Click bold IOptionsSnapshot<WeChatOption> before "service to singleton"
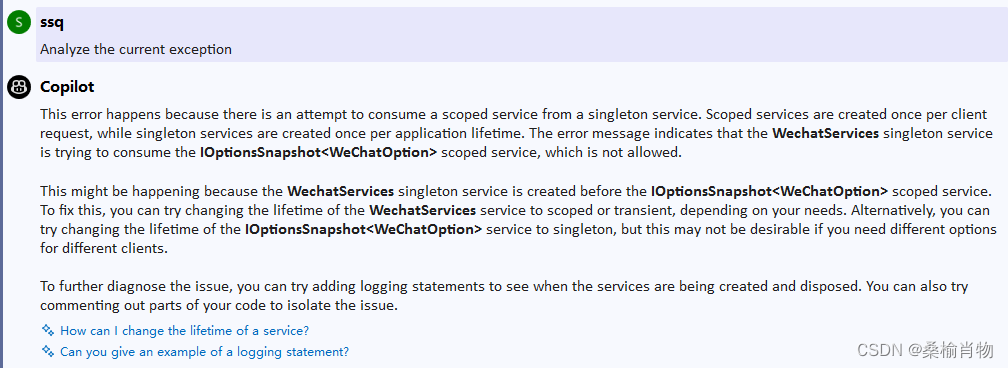1008x368 pixels. [x=363, y=229]
